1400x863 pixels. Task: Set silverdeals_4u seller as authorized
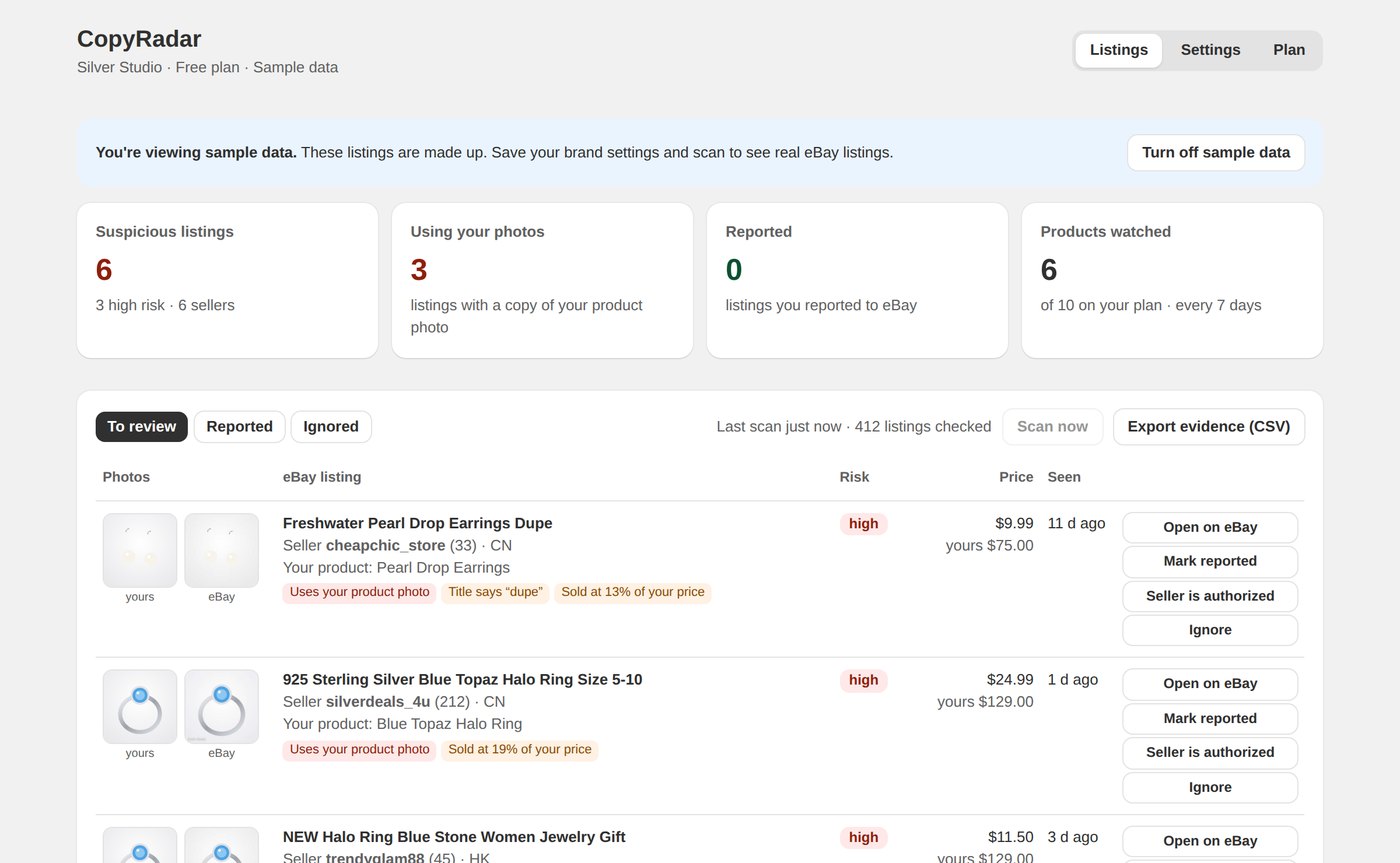1210,752
